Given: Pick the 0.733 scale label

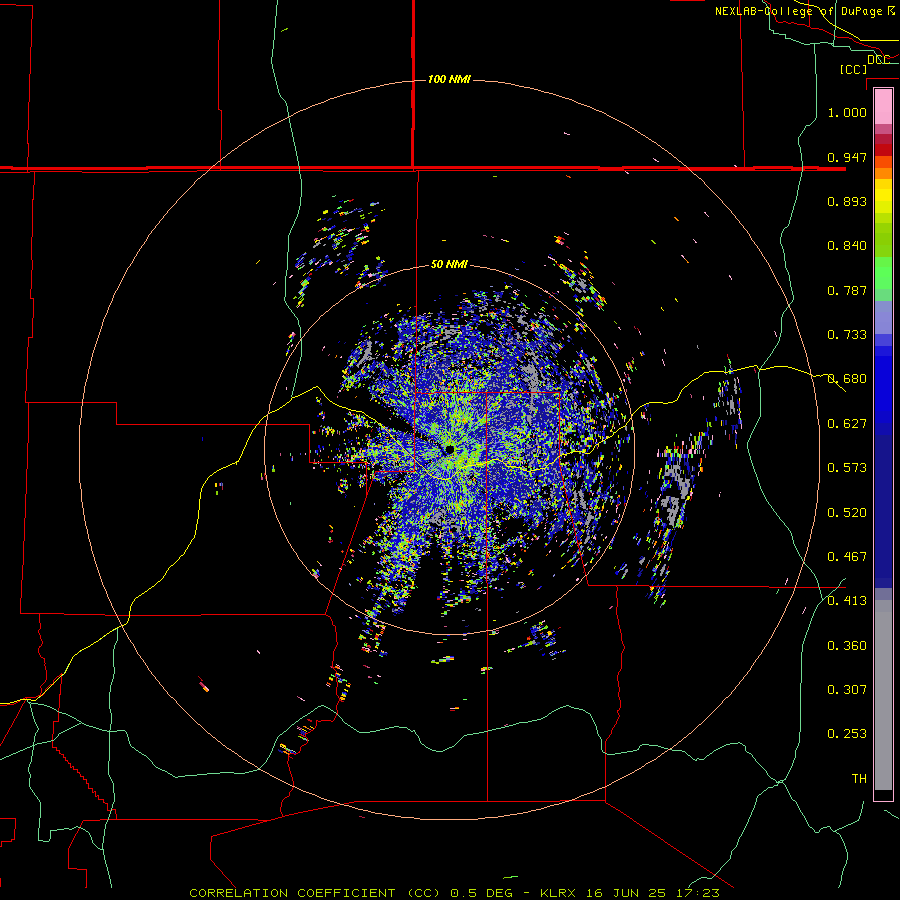Looking at the screenshot, I should (x=847, y=335).
